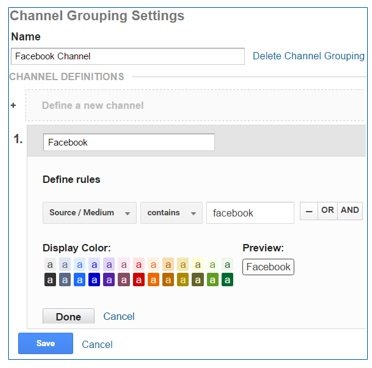Choose pale olive-yellow display color swatch
The image size is (372, 368).
coord(198,265)
